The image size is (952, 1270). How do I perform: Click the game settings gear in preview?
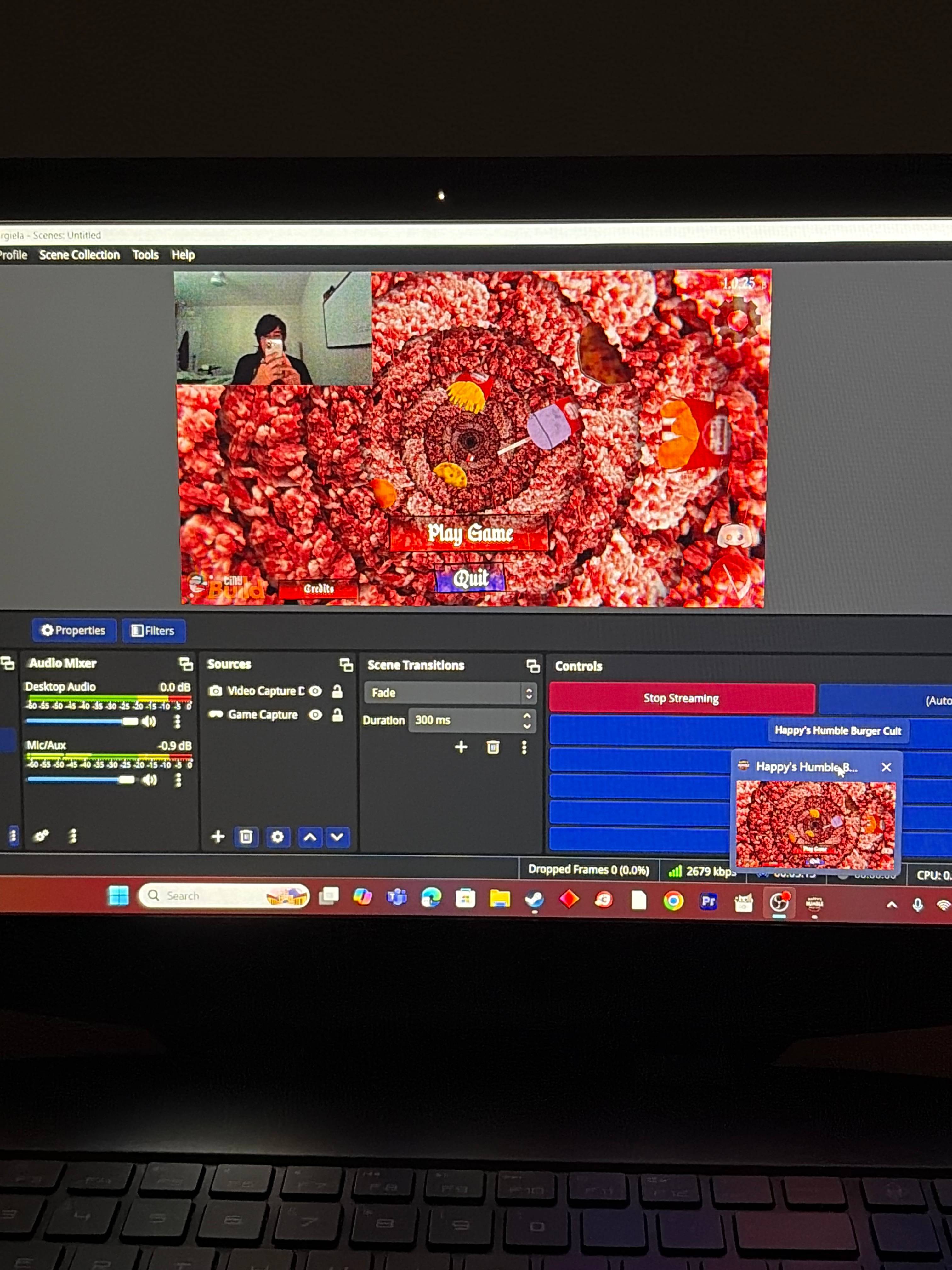pos(737,319)
